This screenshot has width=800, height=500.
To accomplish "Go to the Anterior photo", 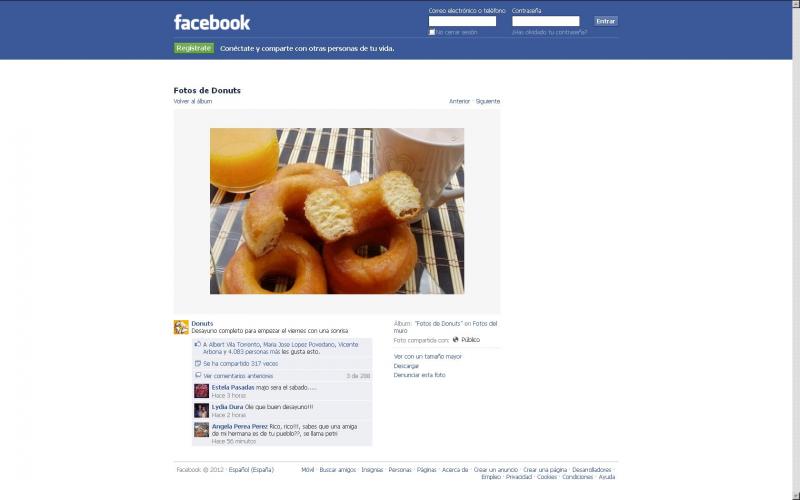I will pyautogui.click(x=459, y=101).
